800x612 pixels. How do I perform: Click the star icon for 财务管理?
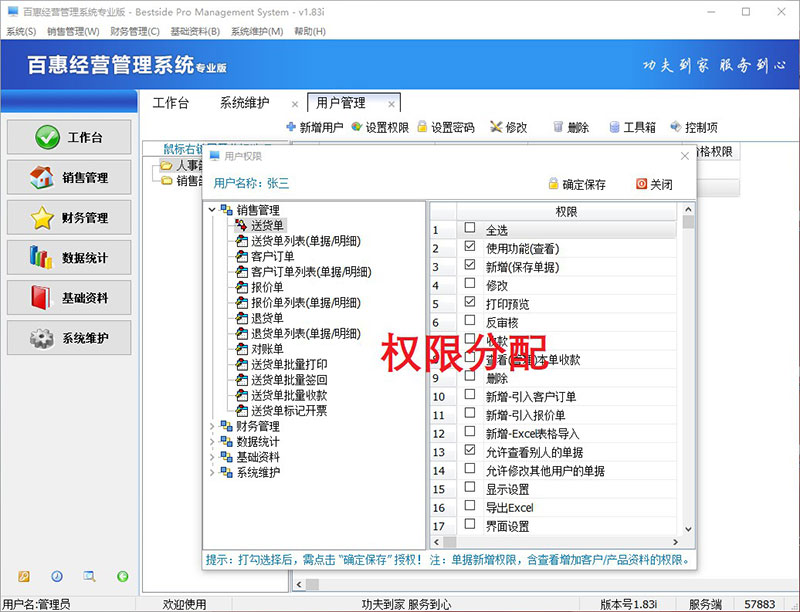coord(42,218)
